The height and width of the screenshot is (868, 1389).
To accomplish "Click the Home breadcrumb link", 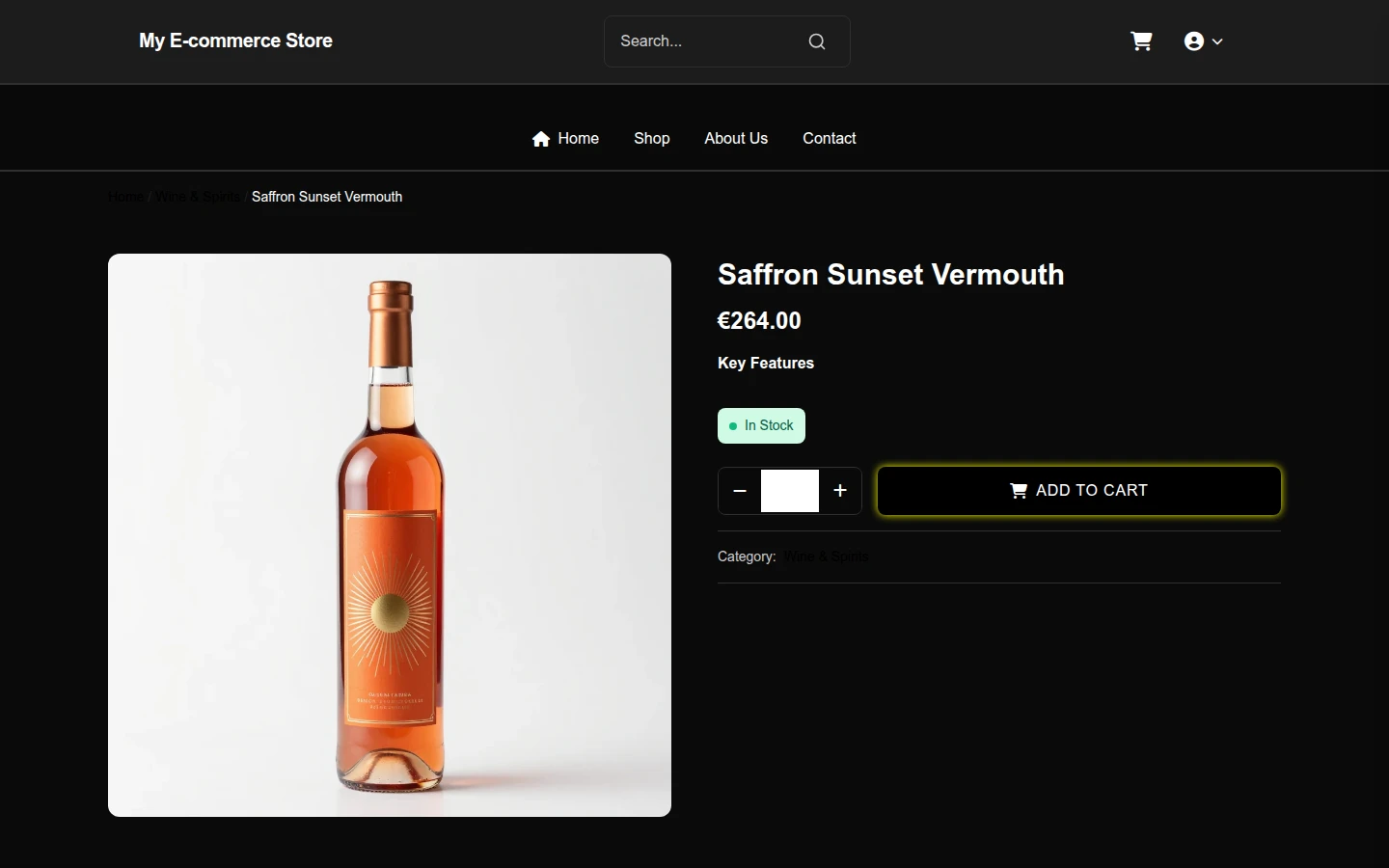I will click(125, 197).
